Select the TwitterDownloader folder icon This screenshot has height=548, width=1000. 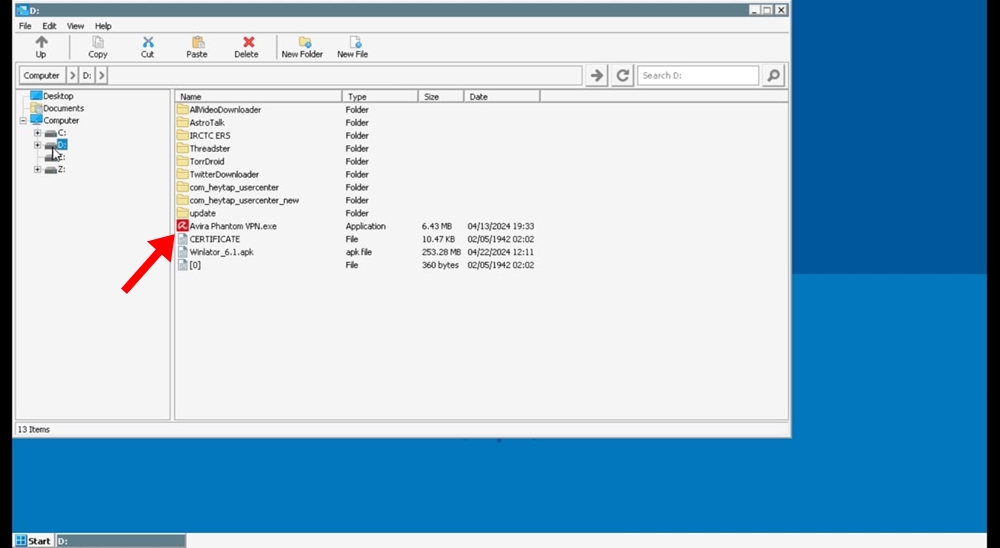click(x=182, y=174)
